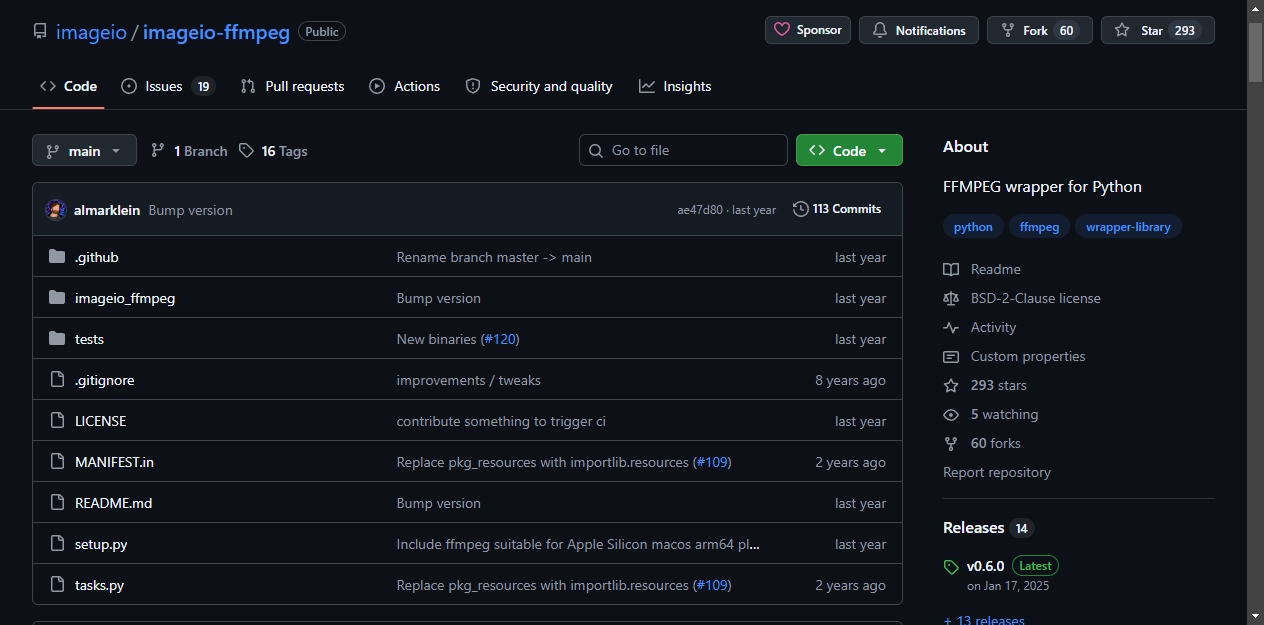The width and height of the screenshot is (1264, 625).
Task: View the 293 stars link
Action: [985, 385]
